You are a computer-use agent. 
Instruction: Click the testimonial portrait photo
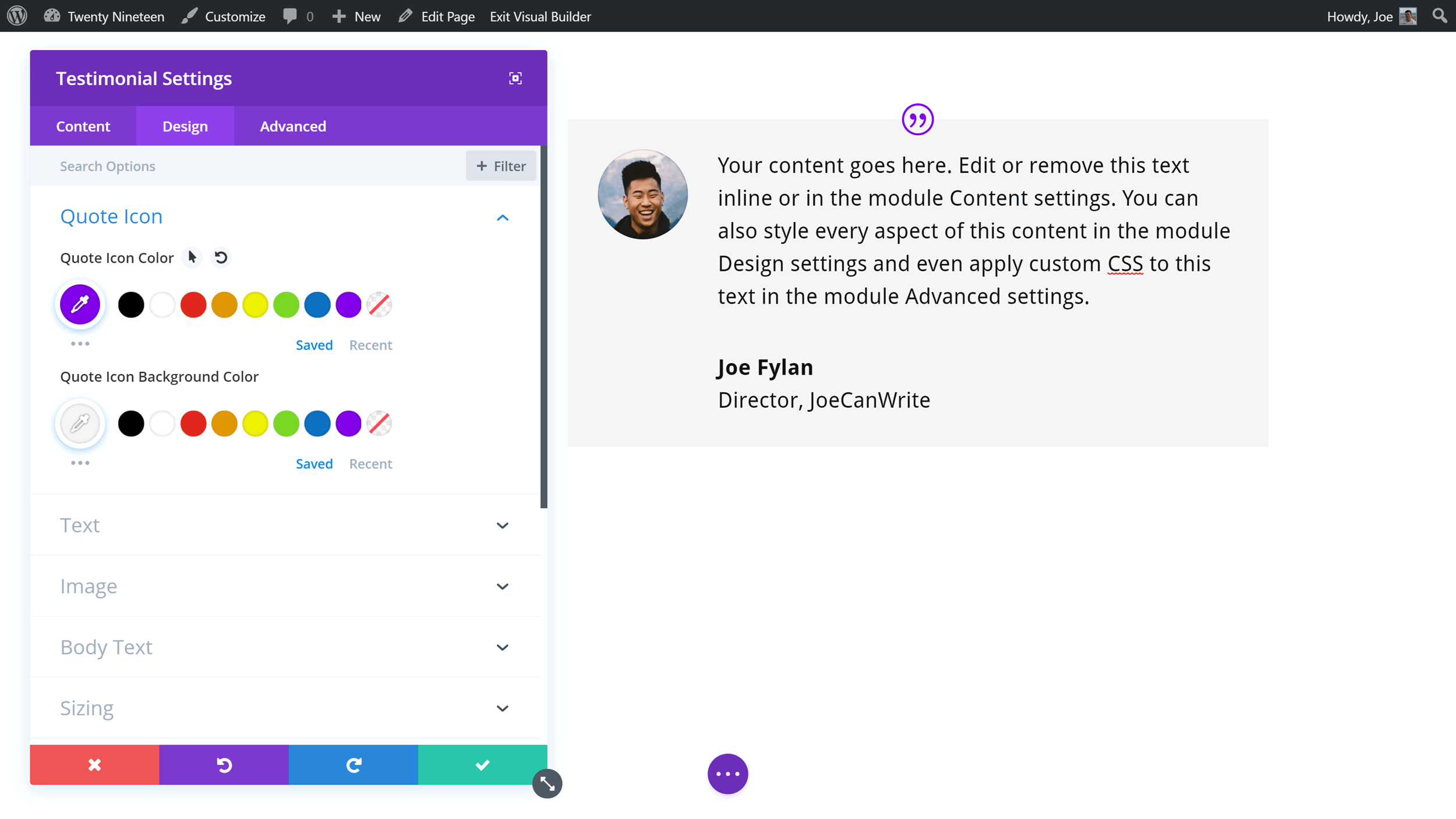[x=643, y=194]
